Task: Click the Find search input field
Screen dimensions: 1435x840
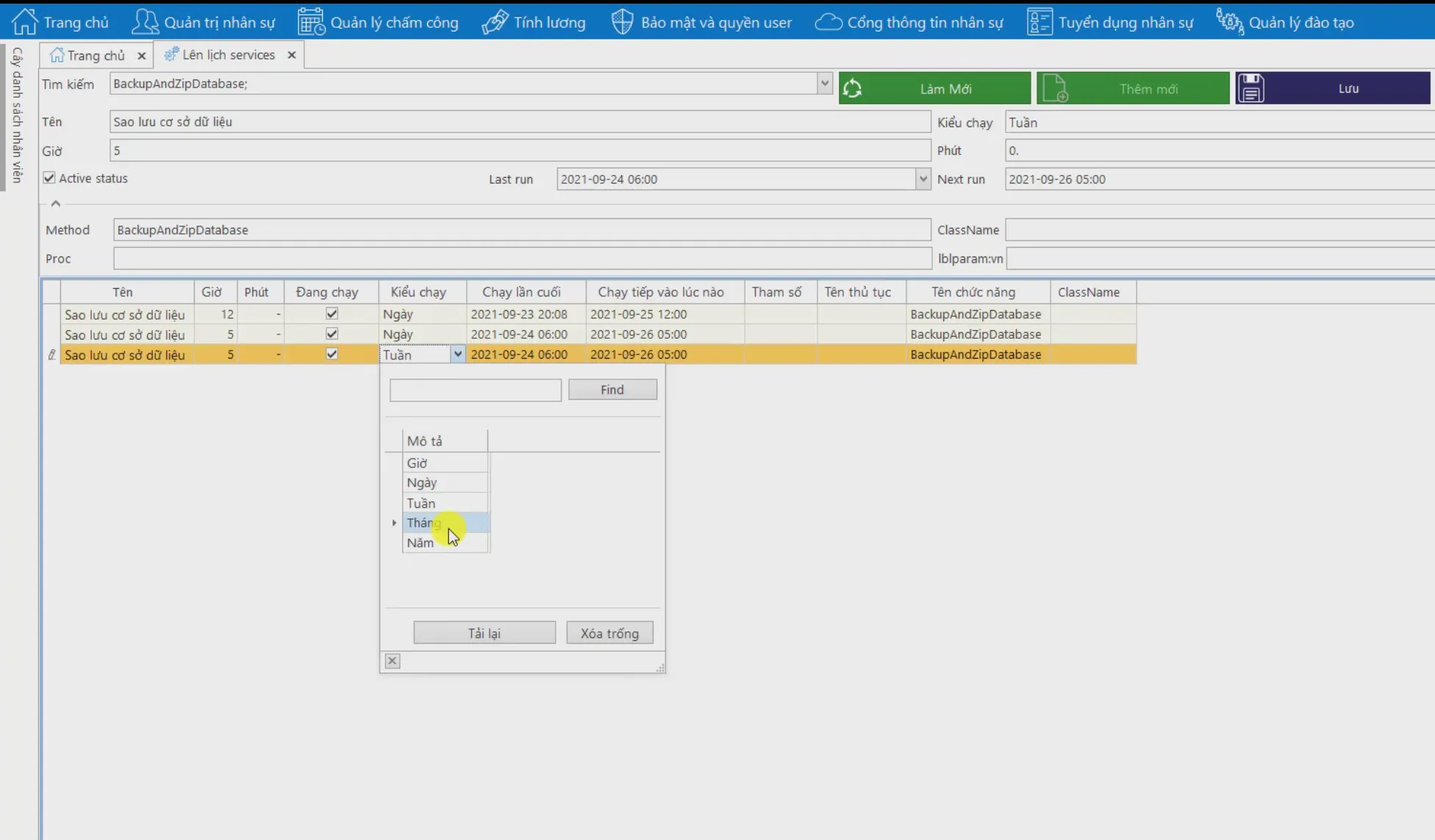Action: coord(476,390)
